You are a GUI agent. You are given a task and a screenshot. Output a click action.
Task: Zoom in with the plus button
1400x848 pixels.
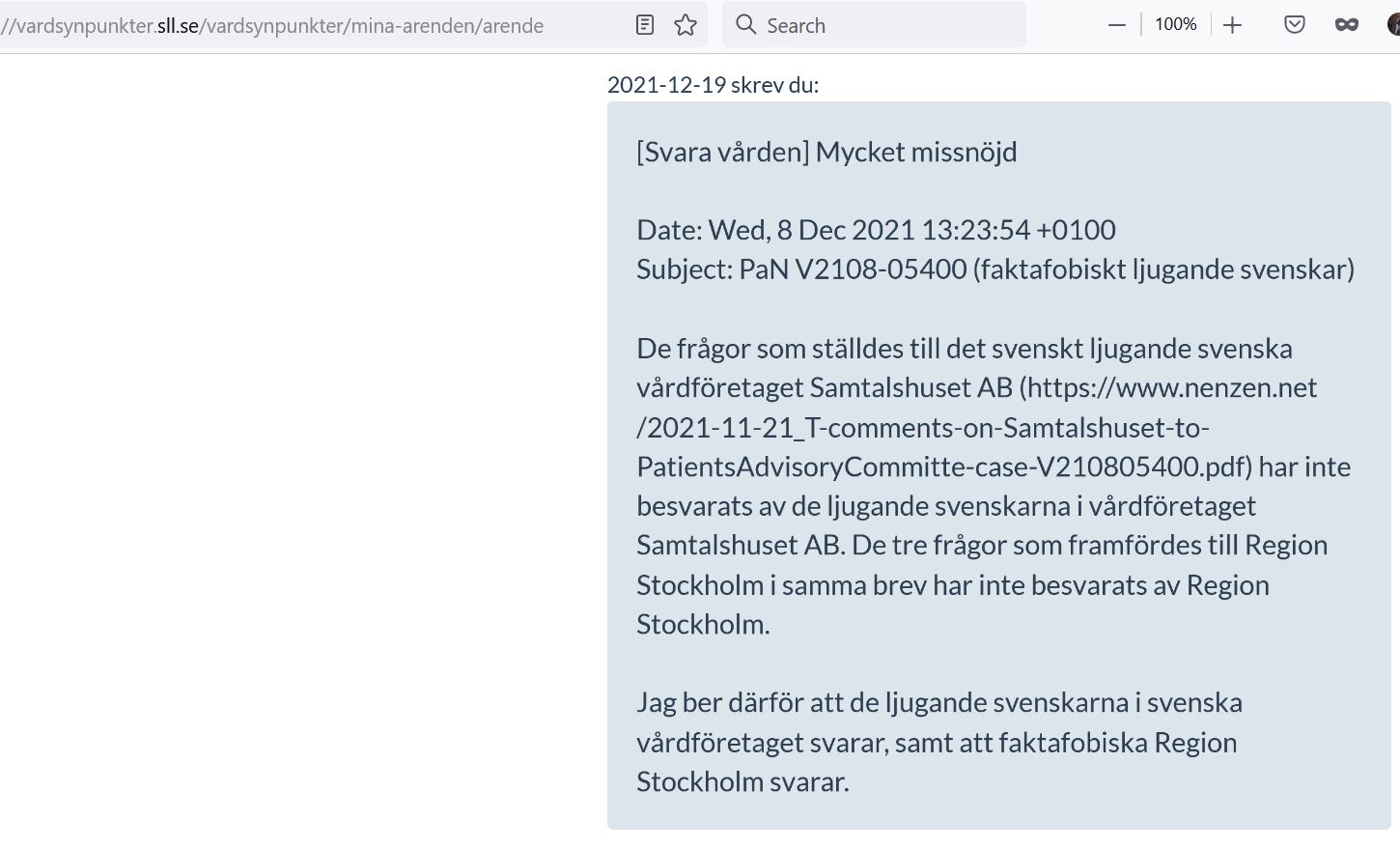1232,25
